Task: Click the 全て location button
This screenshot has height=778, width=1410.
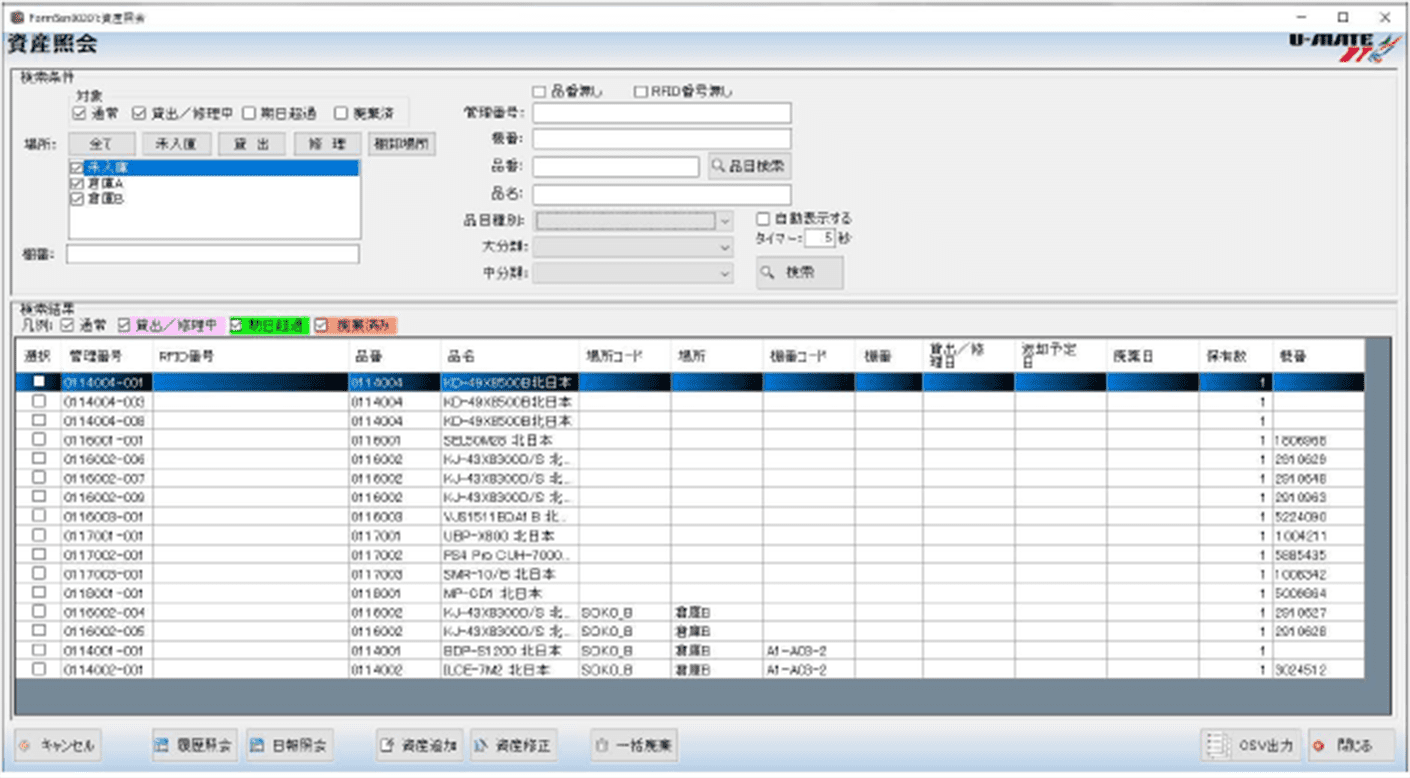Action: click(100, 144)
